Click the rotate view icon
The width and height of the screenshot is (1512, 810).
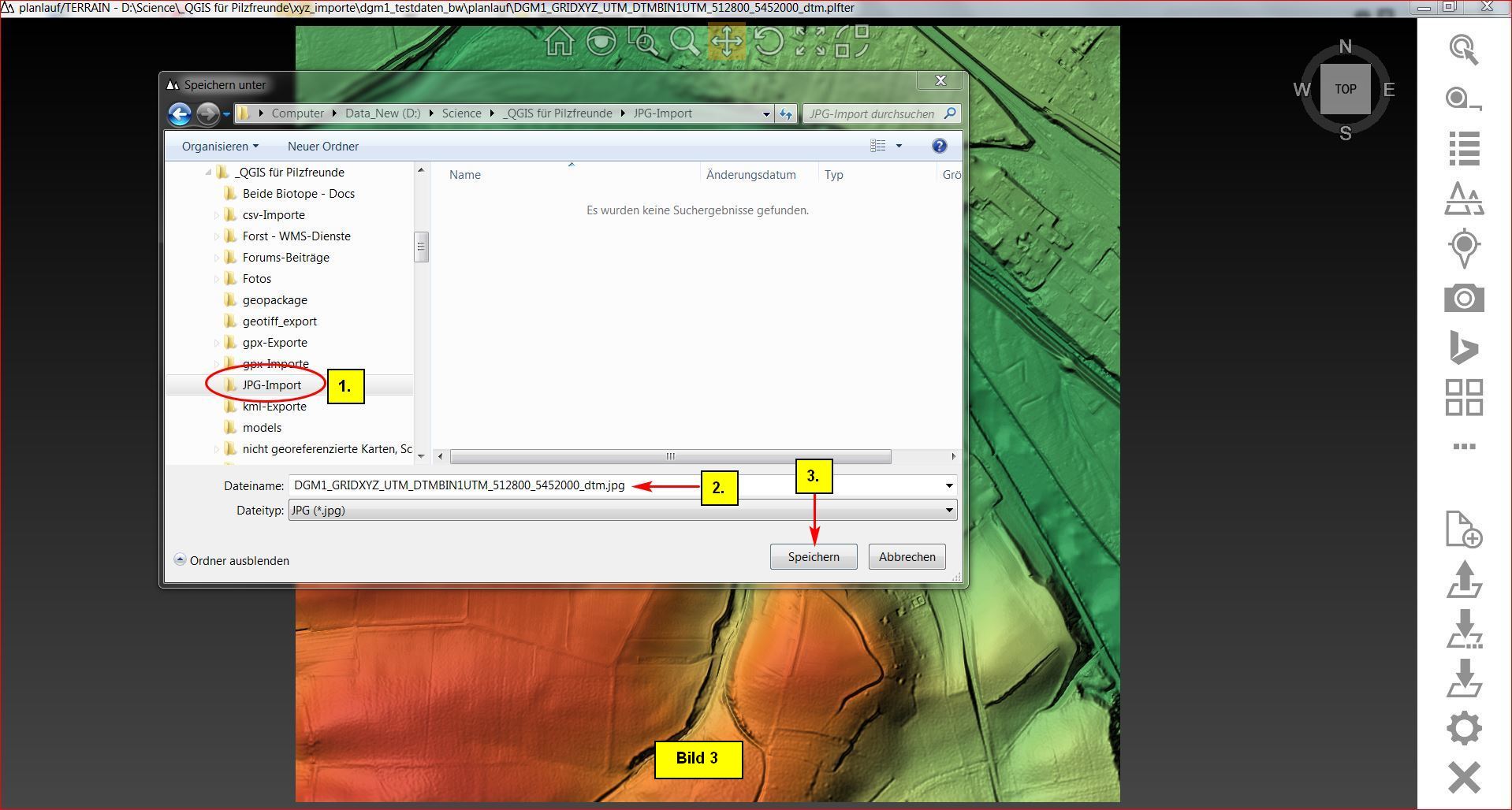pyautogui.click(x=768, y=42)
